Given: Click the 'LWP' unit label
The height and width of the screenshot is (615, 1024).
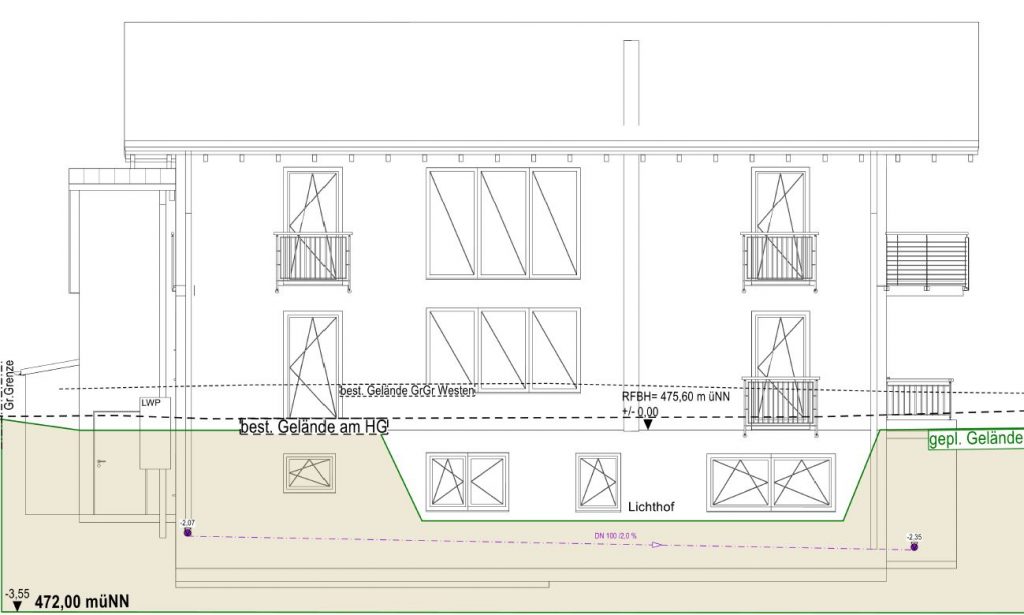Looking at the screenshot, I should click(151, 403).
